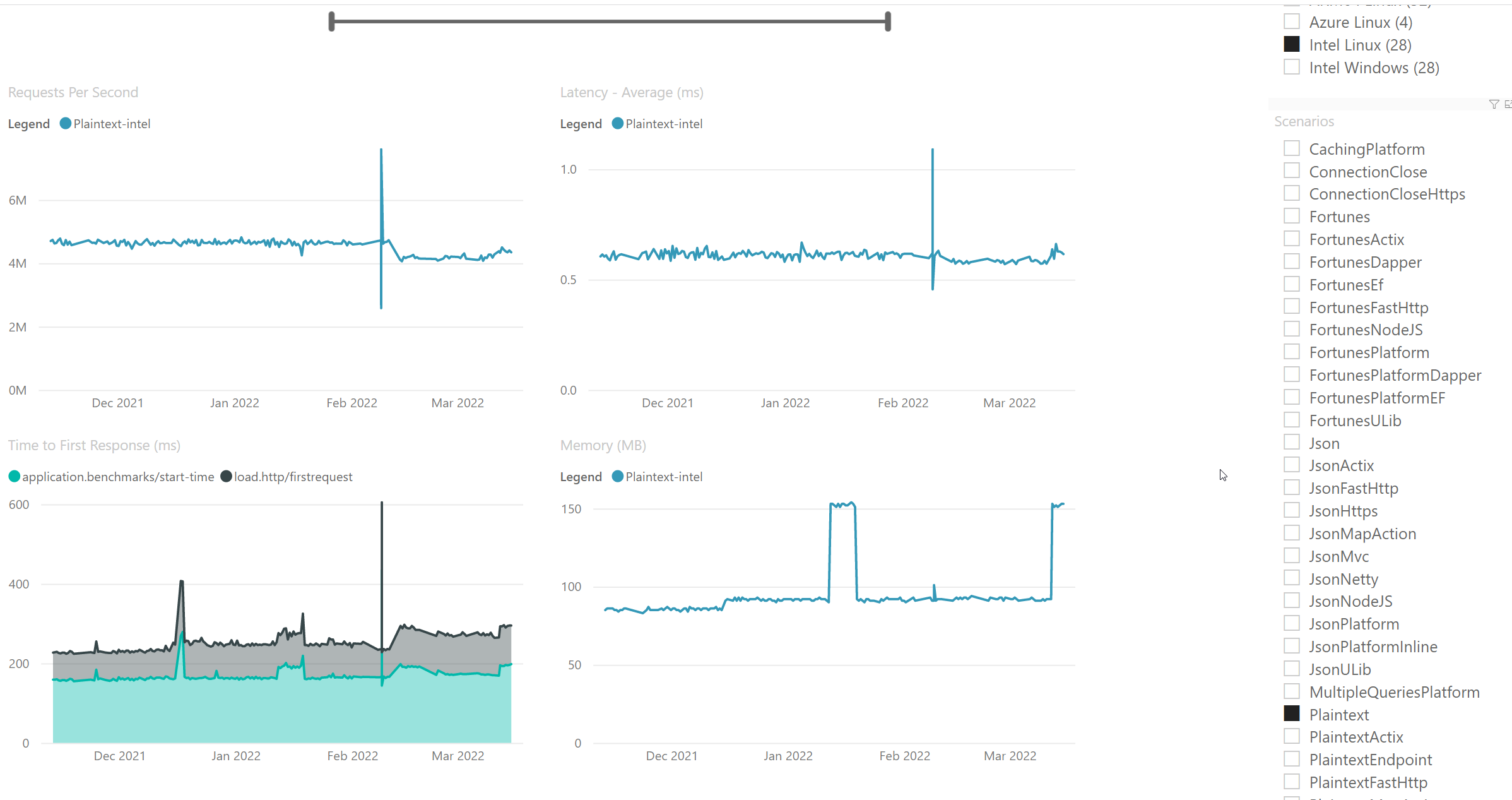Click Plaintext-intel legend dot in Latency chart
The image size is (1512, 800).
tap(617, 123)
